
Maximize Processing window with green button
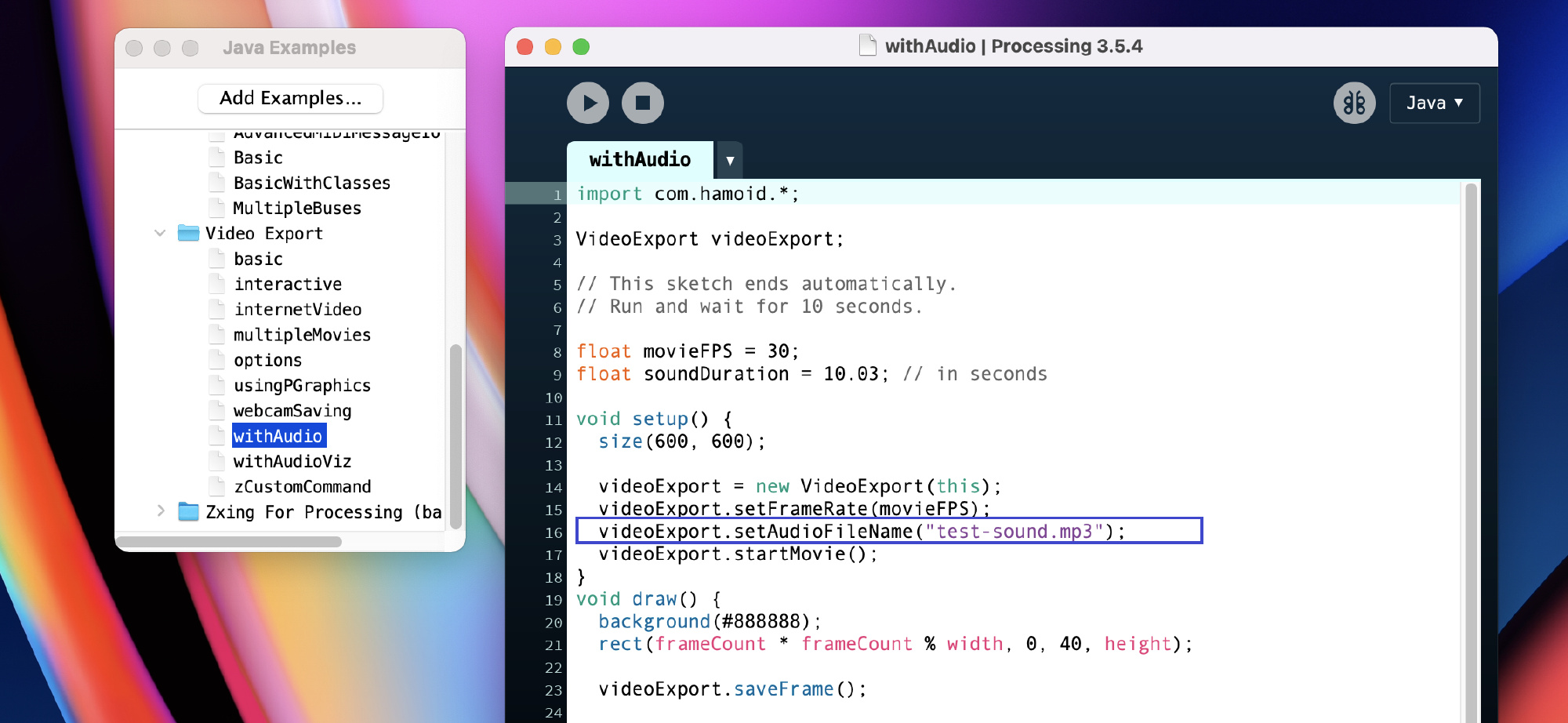point(581,47)
